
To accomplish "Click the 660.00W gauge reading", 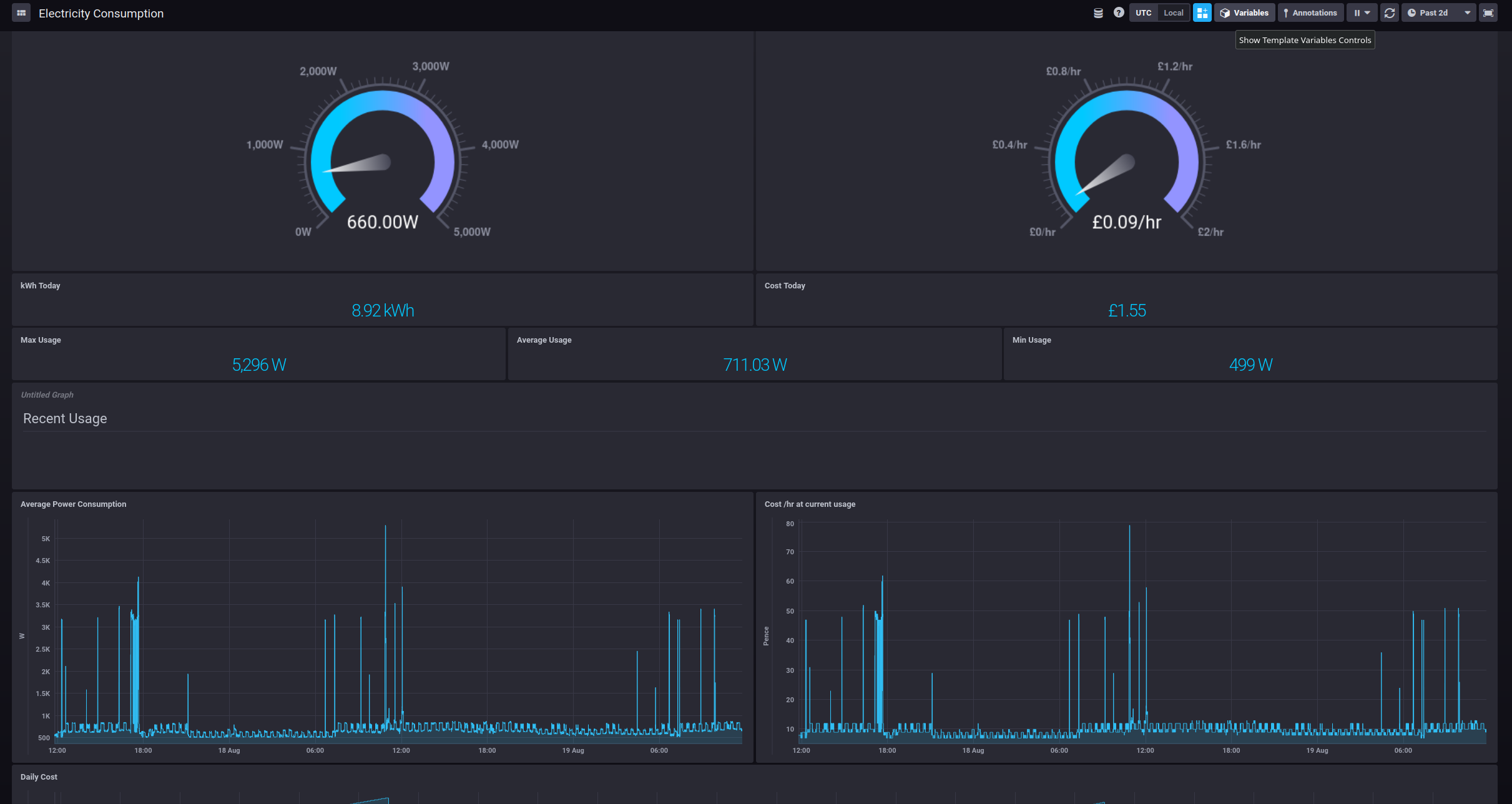I will pyautogui.click(x=383, y=222).
